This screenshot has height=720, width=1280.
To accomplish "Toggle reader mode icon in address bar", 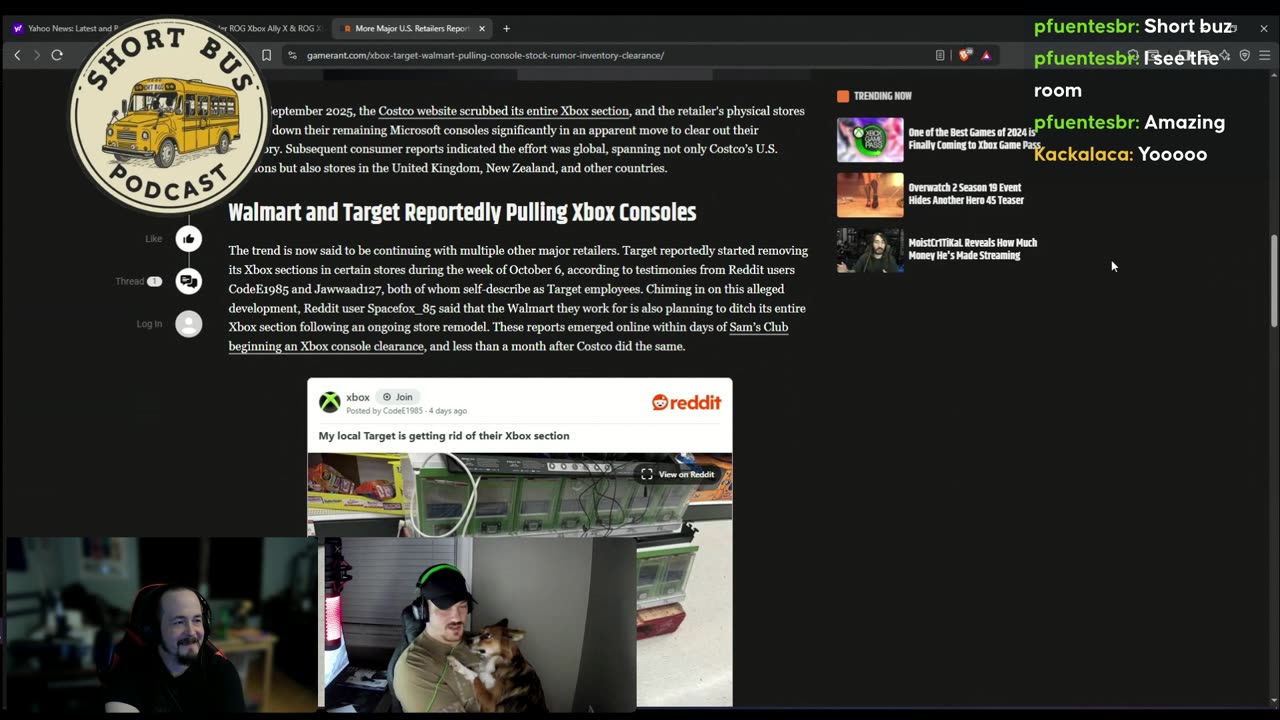I will pos(940,55).
